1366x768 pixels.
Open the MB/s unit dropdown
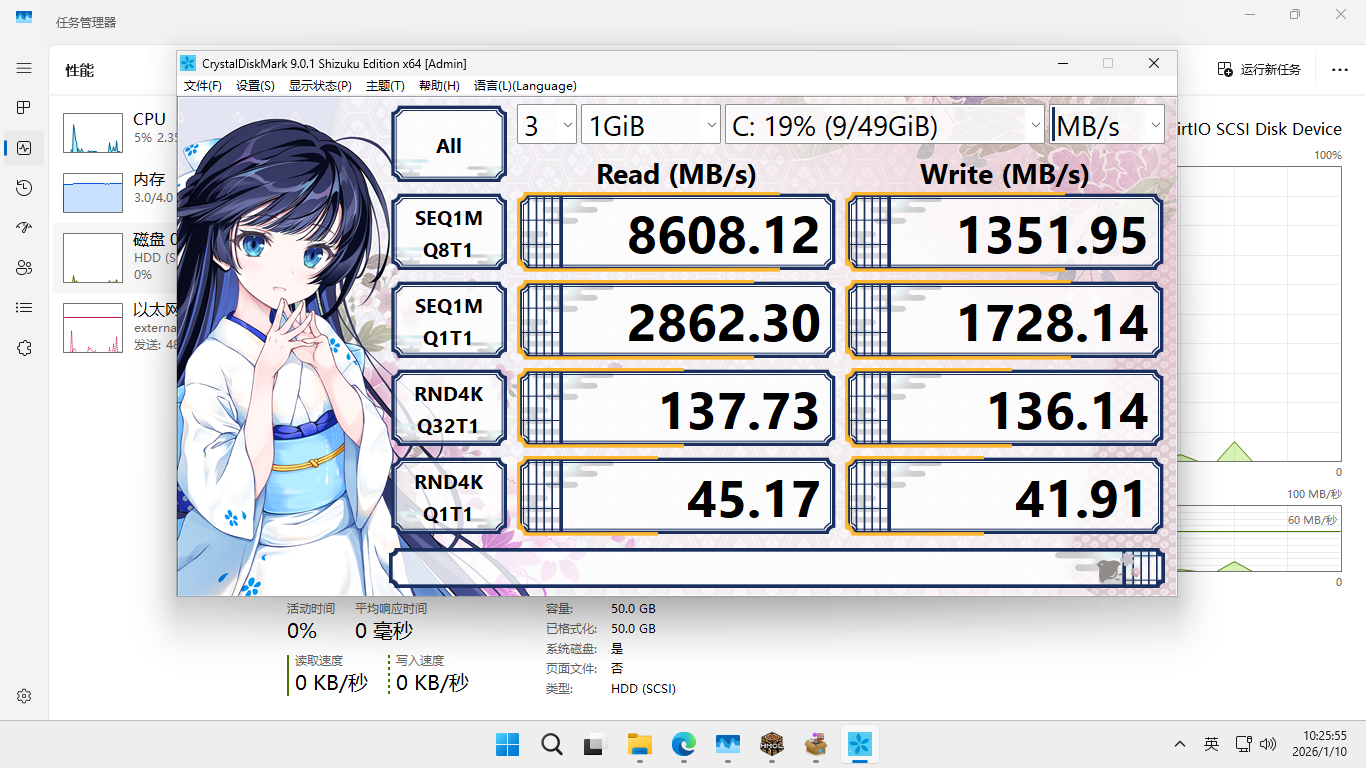click(1107, 126)
